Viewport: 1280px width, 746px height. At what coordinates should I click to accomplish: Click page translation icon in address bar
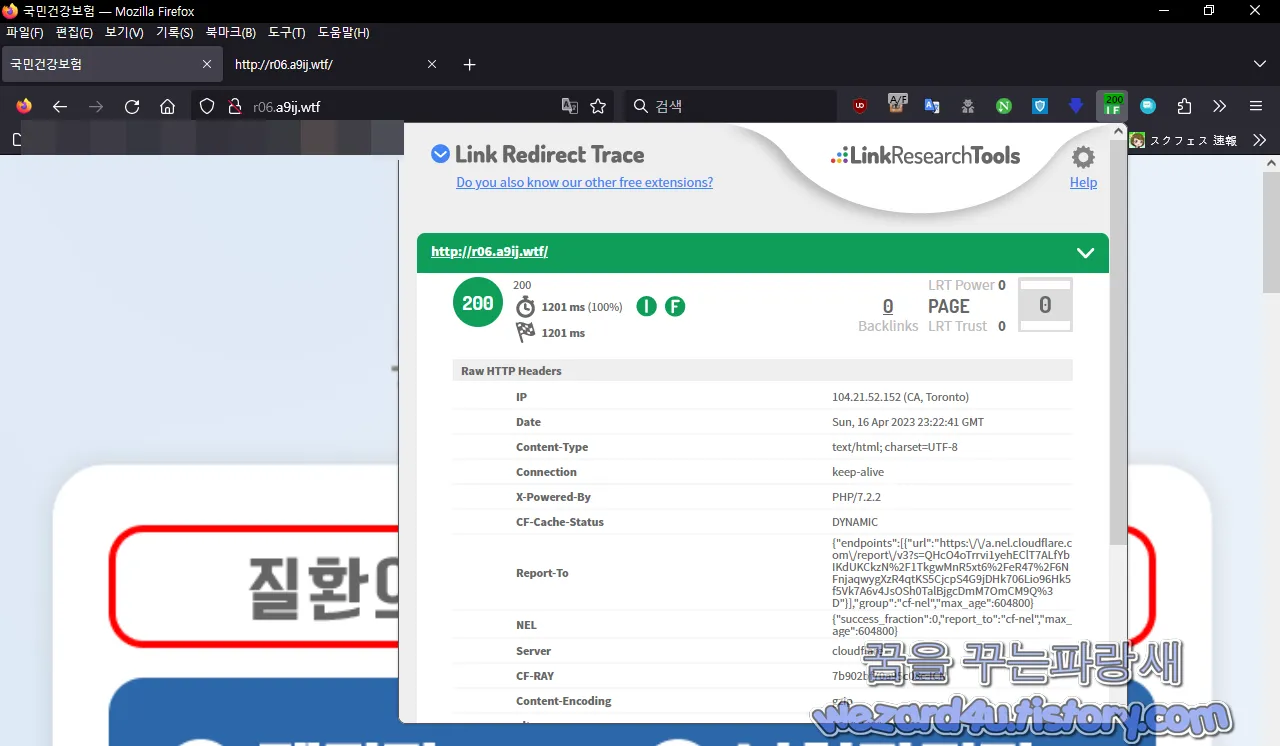click(570, 106)
